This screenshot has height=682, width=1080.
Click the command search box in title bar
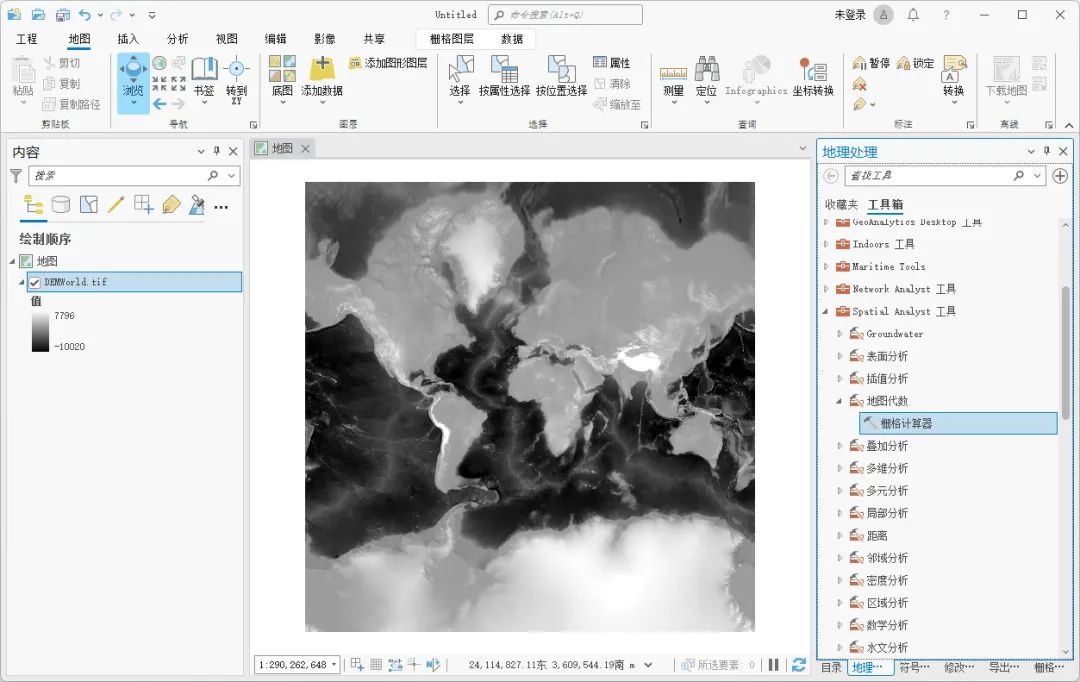(x=565, y=14)
